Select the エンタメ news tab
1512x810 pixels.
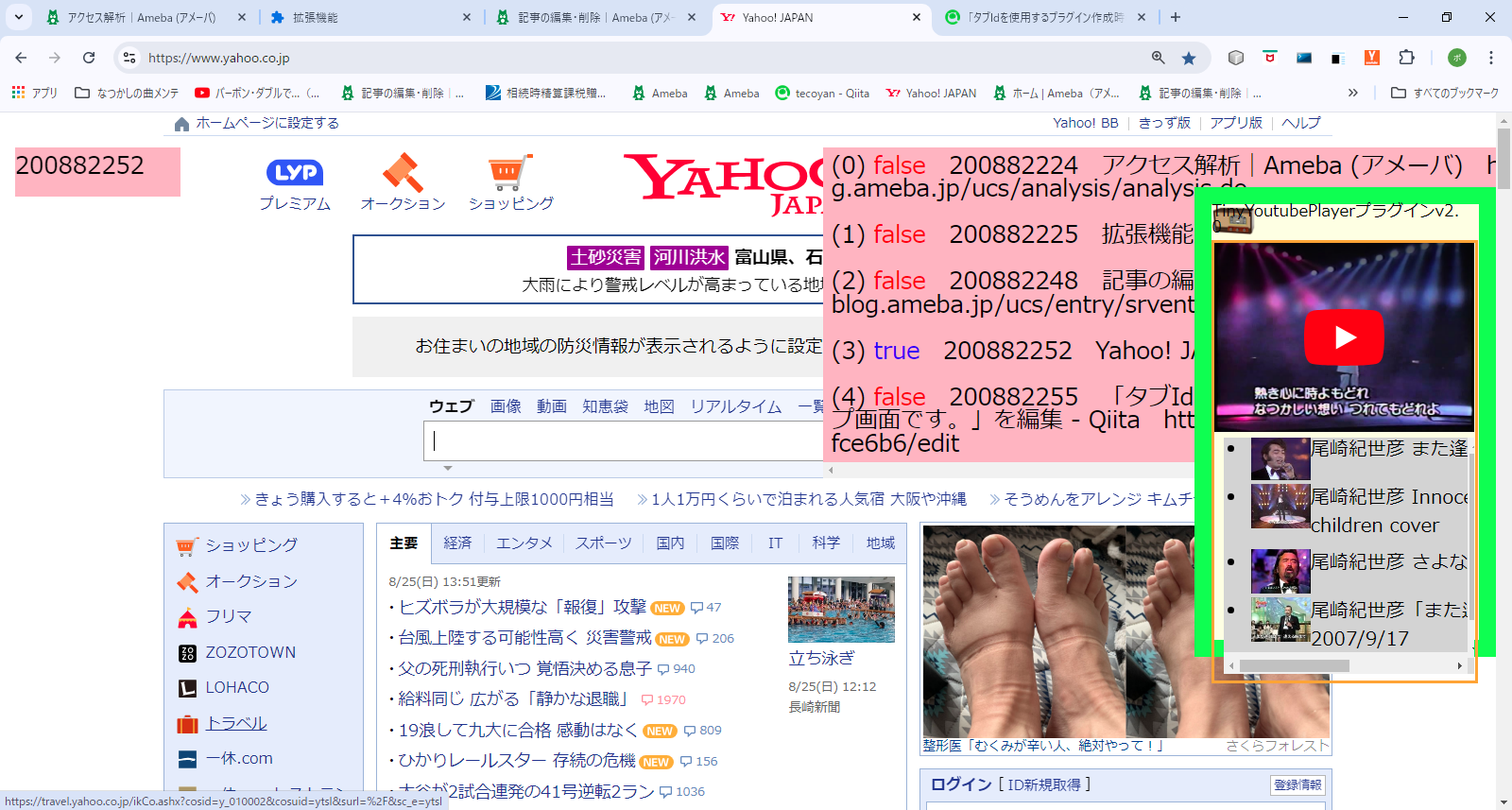[x=524, y=543]
